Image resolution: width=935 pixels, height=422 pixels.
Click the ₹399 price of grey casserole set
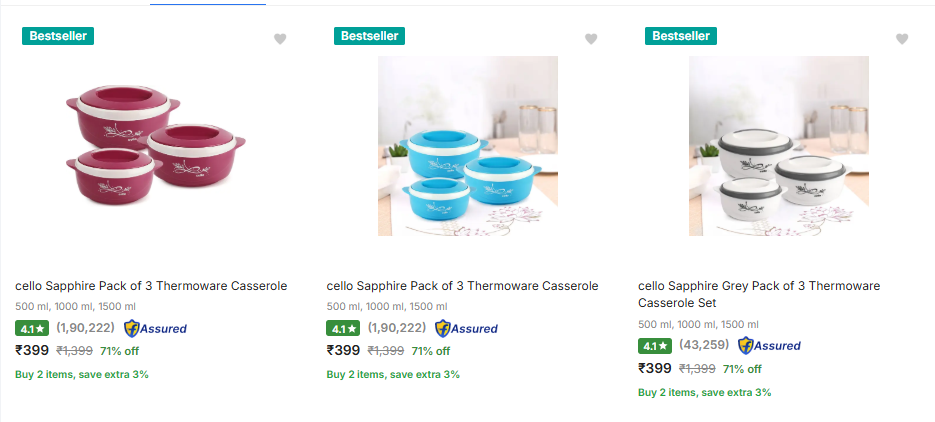654,368
